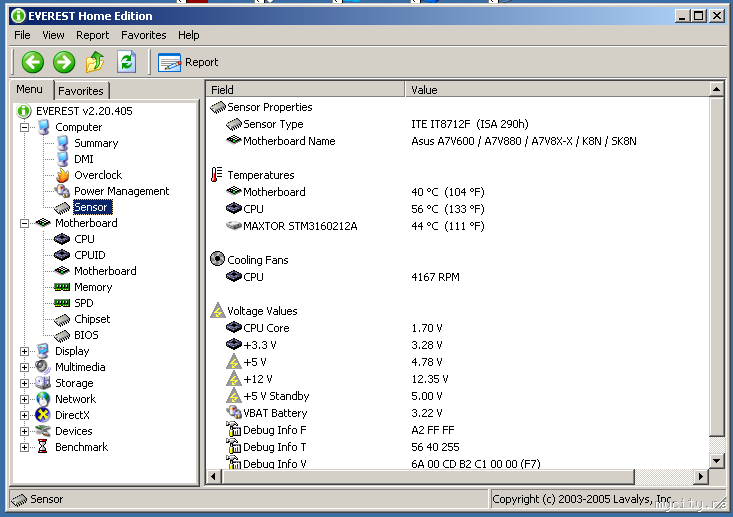Switch to the Favorites tab
The height and width of the screenshot is (517, 733).
tap(81, 91)
